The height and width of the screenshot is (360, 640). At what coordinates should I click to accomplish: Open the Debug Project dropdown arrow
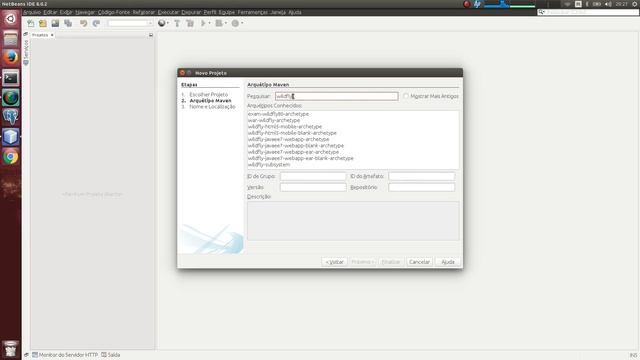225,23
